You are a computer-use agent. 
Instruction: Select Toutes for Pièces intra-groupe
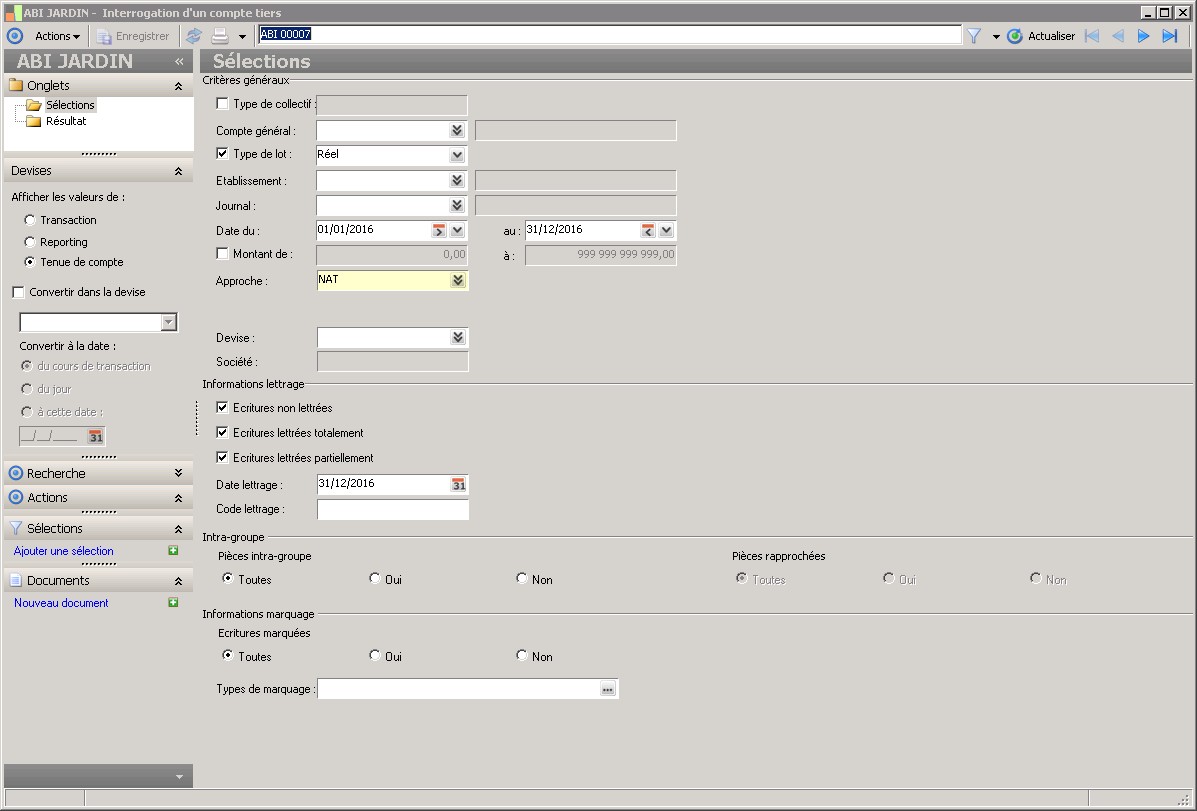click(x=227, y=579)
